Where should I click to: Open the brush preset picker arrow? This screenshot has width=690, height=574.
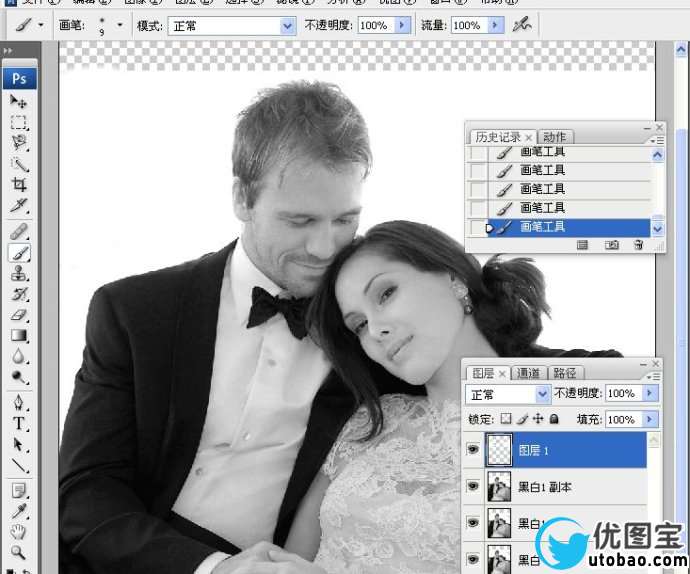[x=119, y=26]
